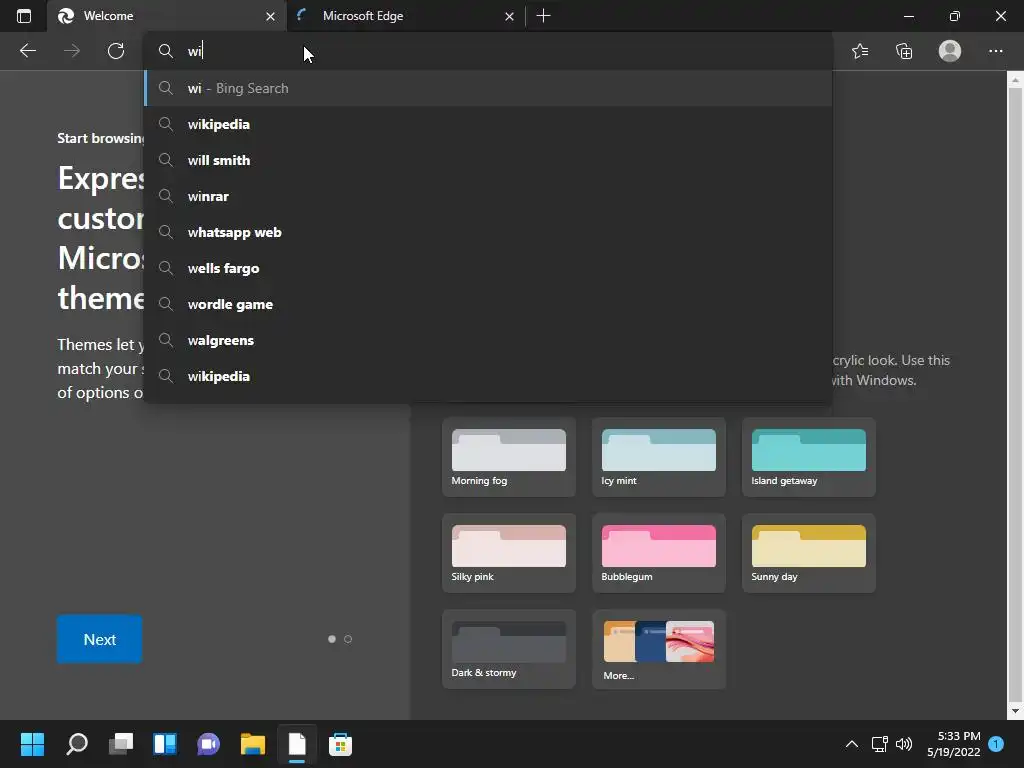
Task: Open Settings and more ellipsis menu
Action: tap(995, 51)
